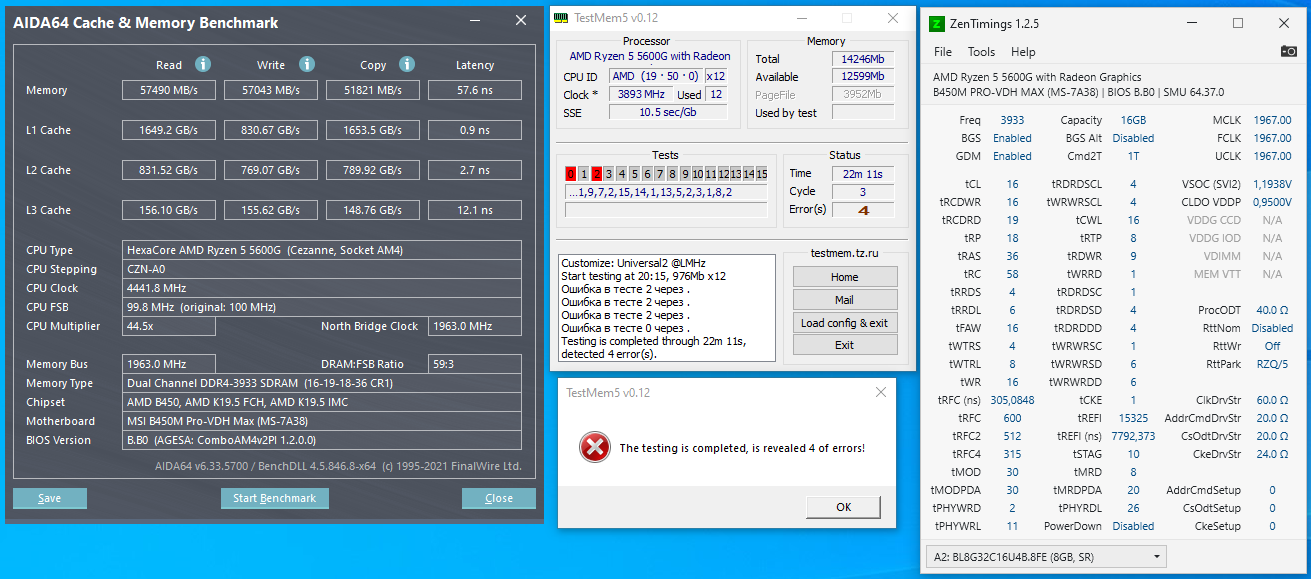Click Save in AIDA64 benchmark
This screenshot has height=579, width=1311.
50,498
